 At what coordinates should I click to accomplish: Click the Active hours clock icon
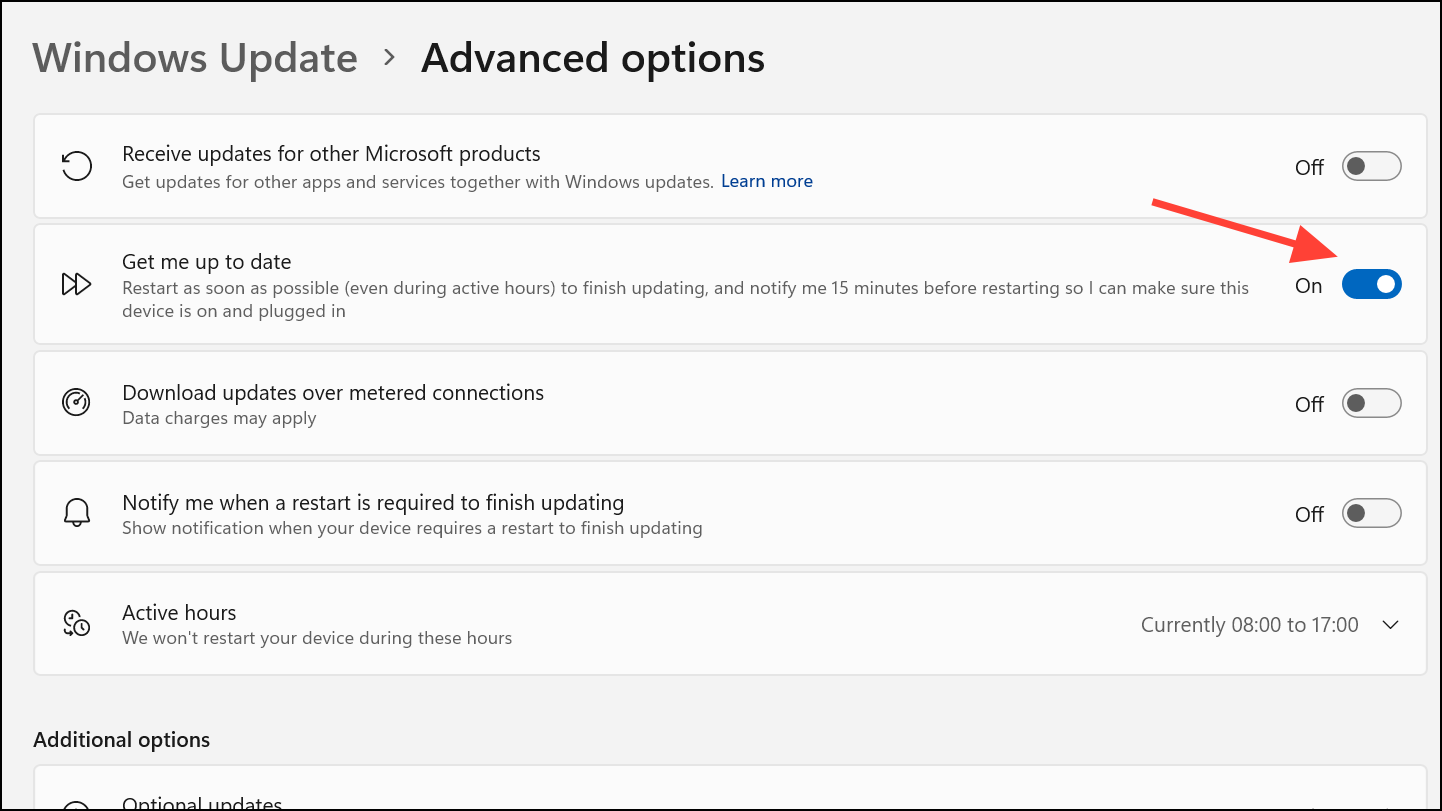tap(77, 624)
